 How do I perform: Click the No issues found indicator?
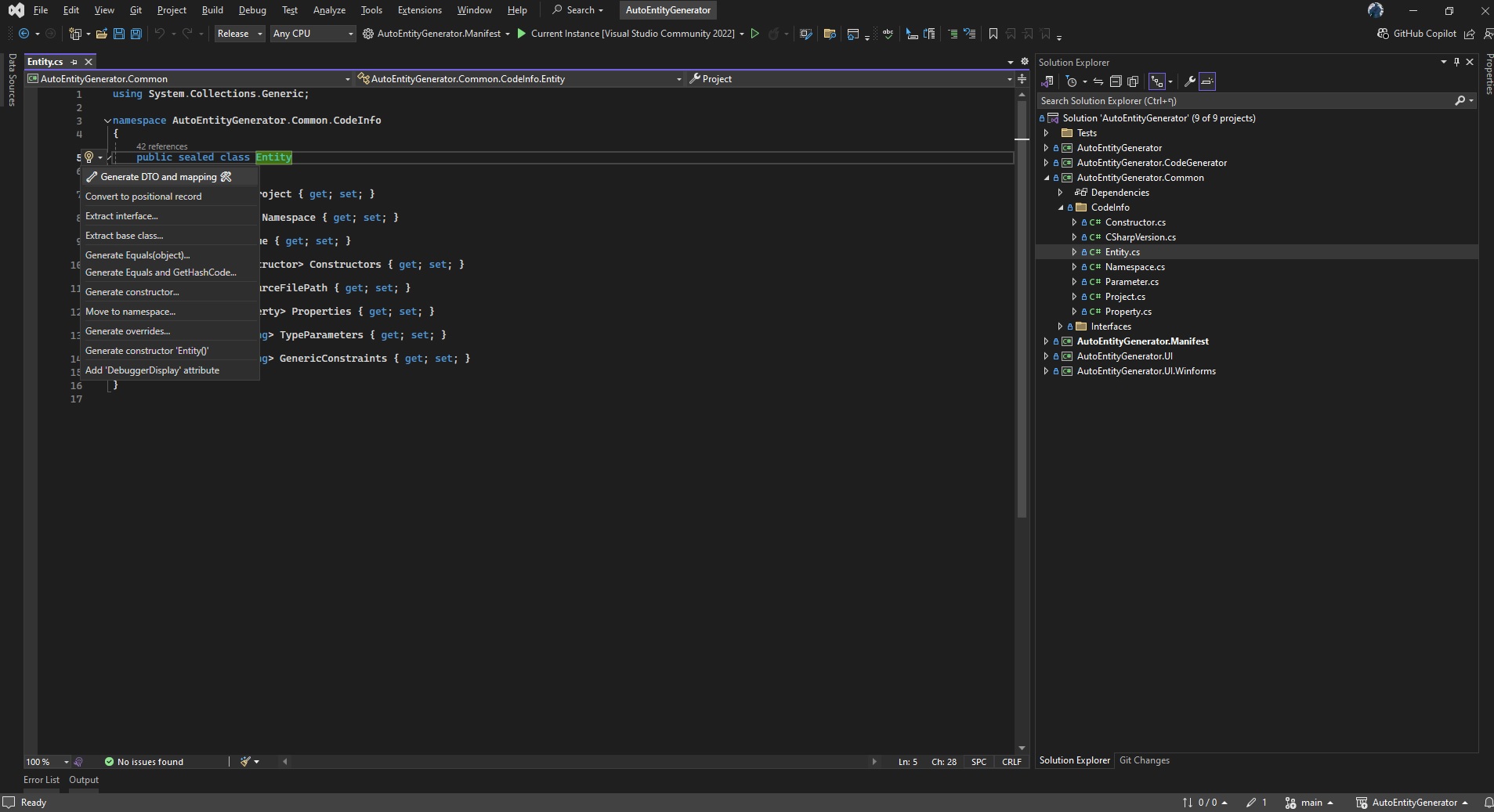point(144,762)
